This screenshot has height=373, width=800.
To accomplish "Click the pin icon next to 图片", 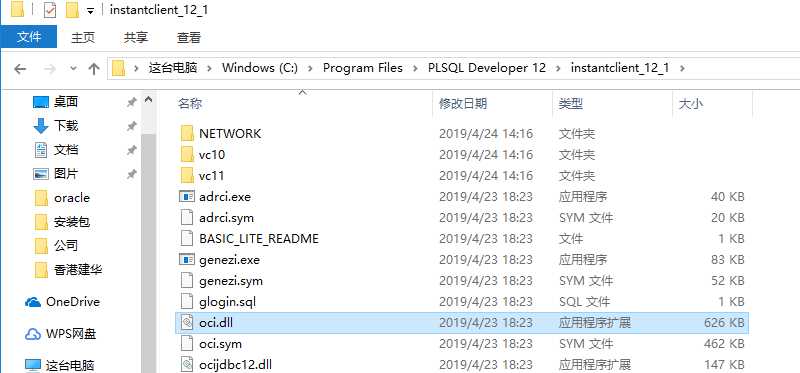I will (x=132, y=175).
